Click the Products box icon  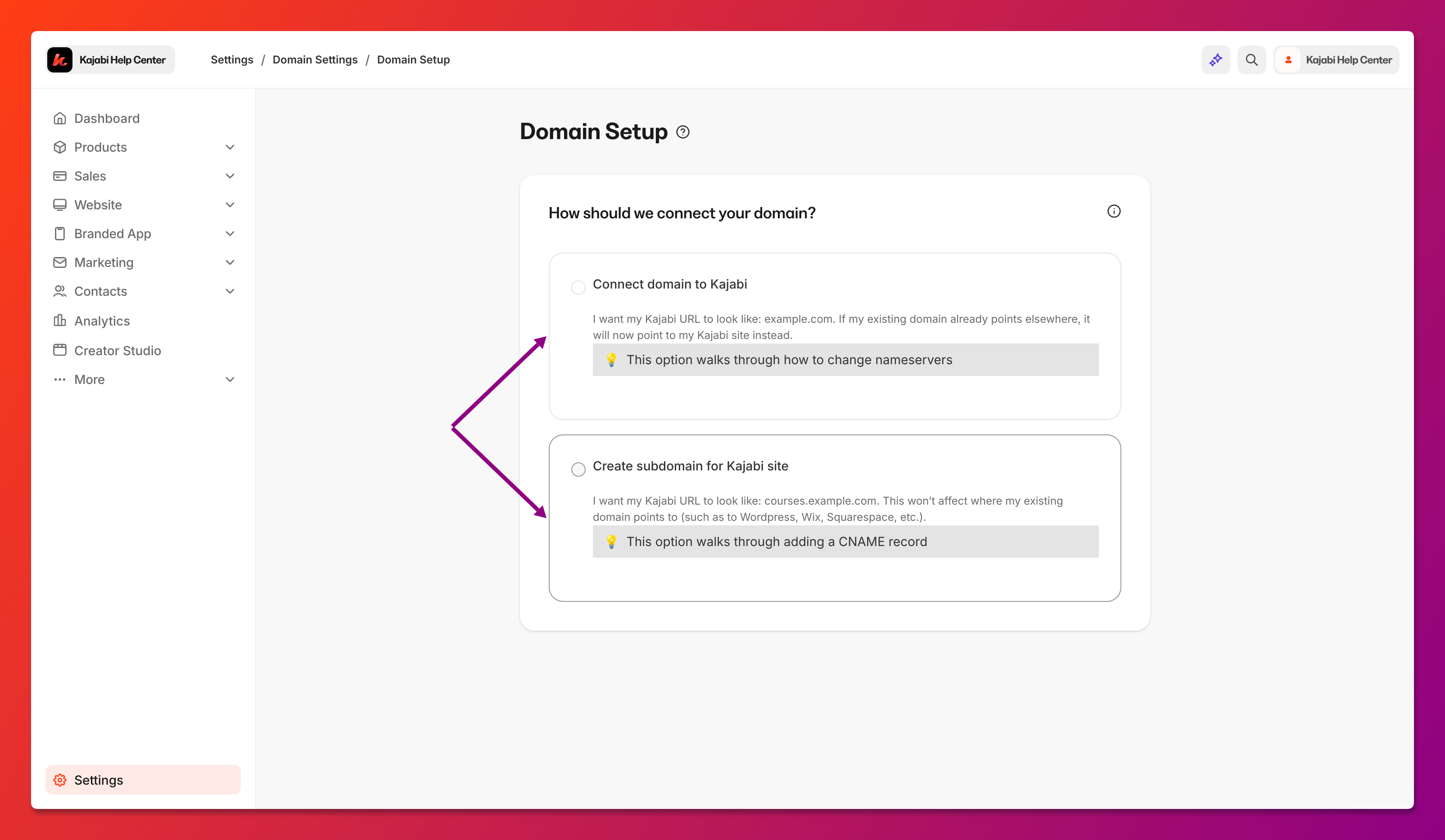[59, 147]
